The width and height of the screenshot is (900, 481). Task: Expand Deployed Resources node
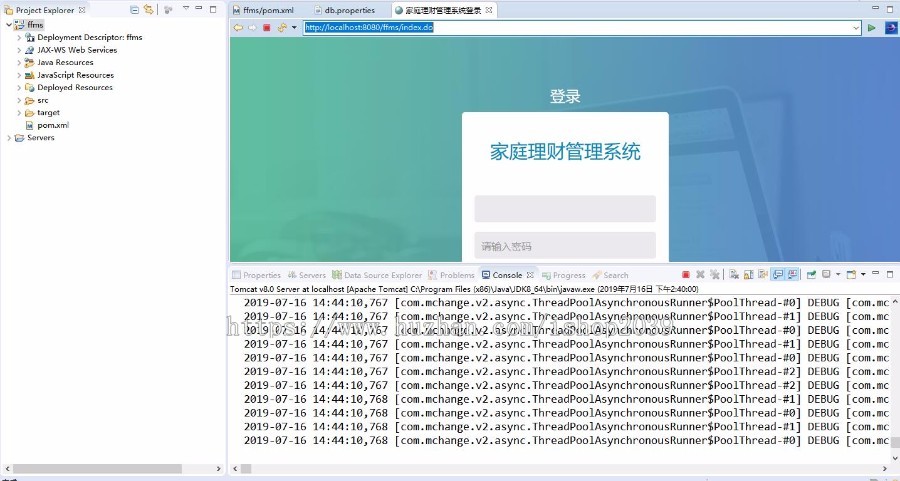click(19, 88)
